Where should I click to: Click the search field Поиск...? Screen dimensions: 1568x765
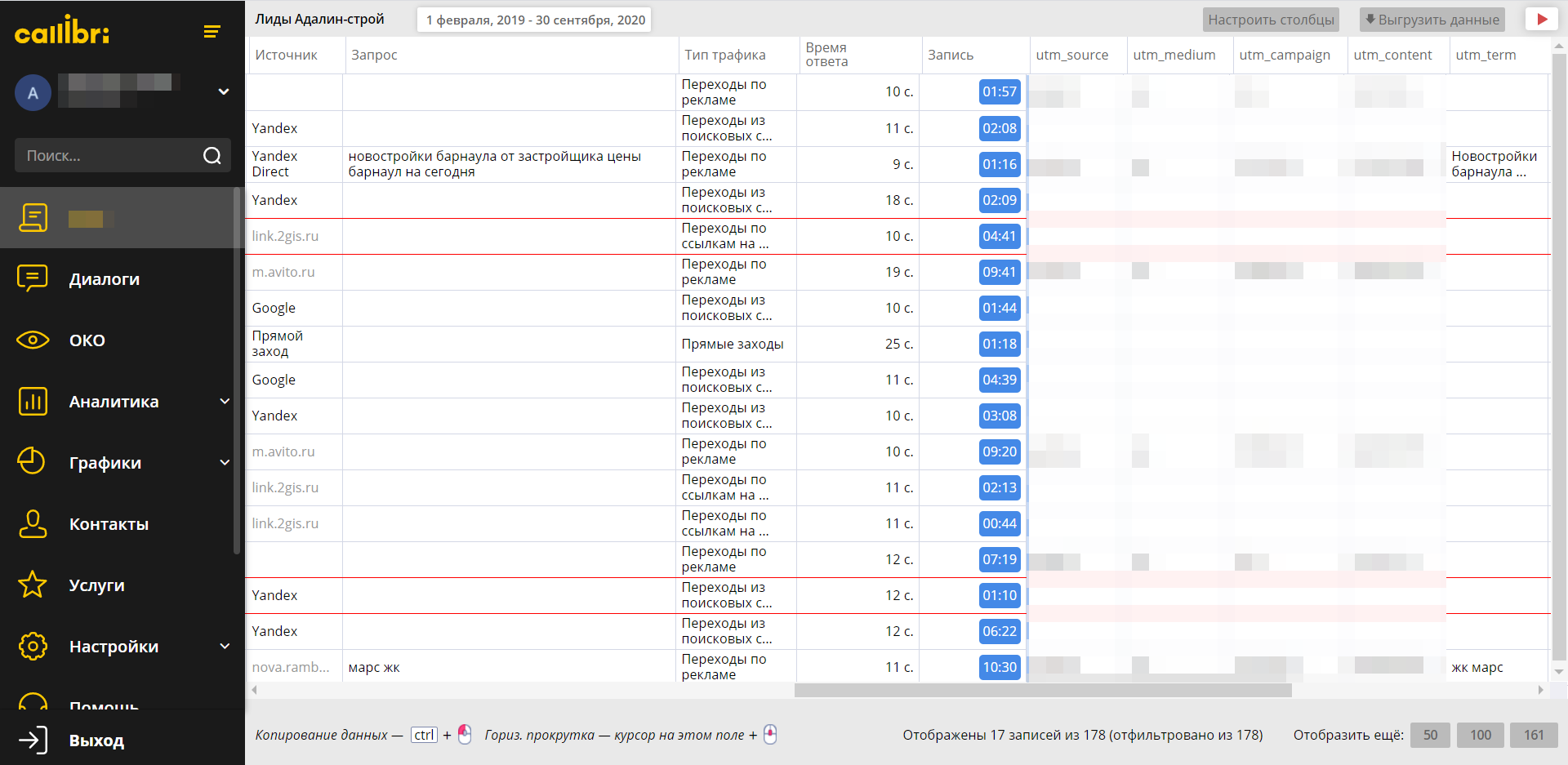click(122, 155)
